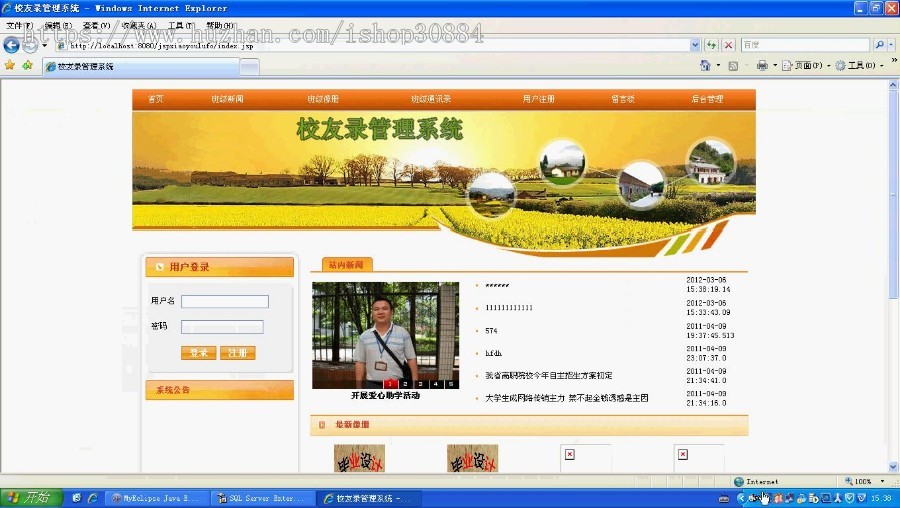900x508 pixels.
Task: Open the 文件(F) menu
Action: pos(20,25)
